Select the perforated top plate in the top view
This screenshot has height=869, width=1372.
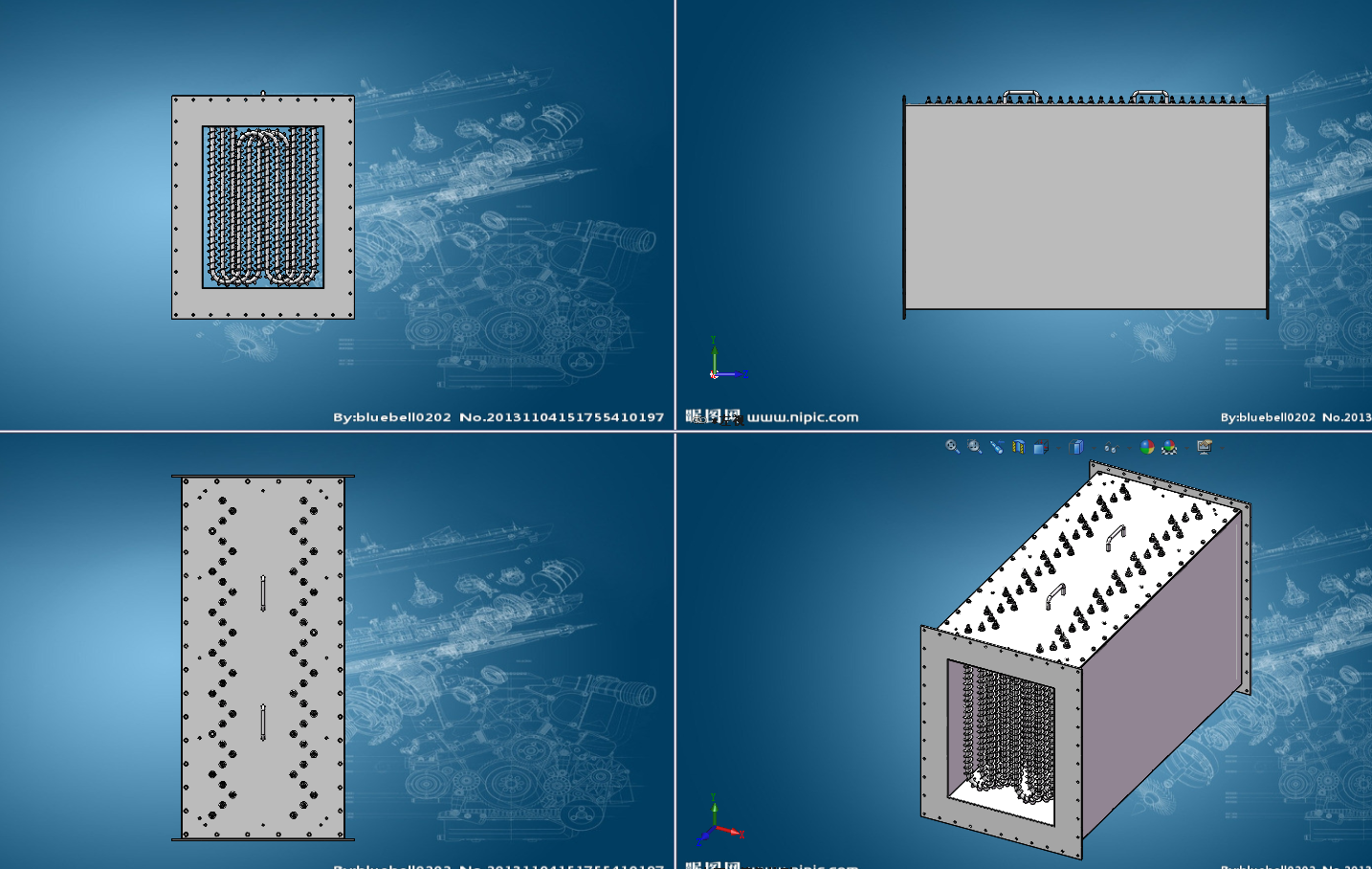tap(263, 657)
